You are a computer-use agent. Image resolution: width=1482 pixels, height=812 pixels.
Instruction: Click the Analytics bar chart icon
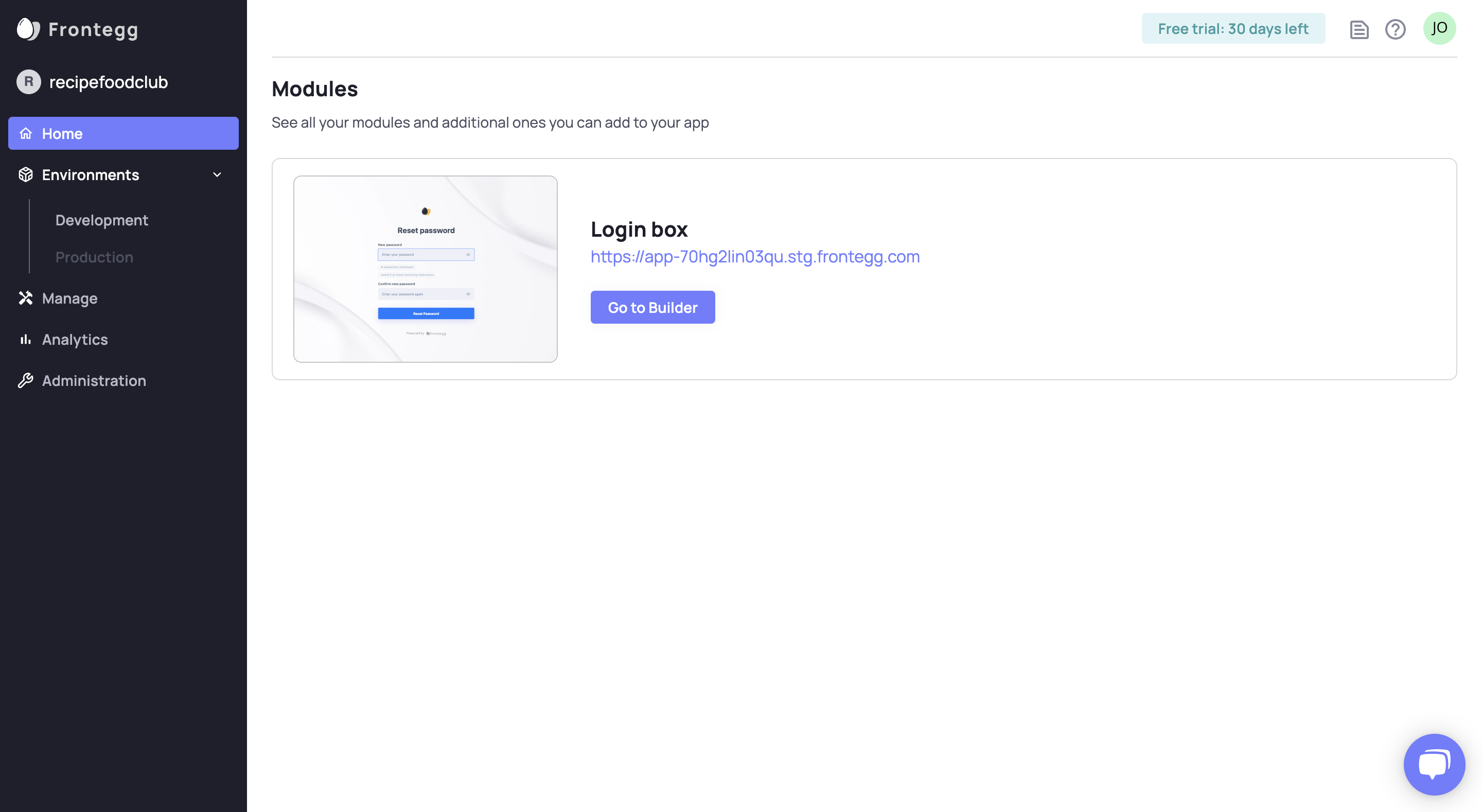[26, 340]
